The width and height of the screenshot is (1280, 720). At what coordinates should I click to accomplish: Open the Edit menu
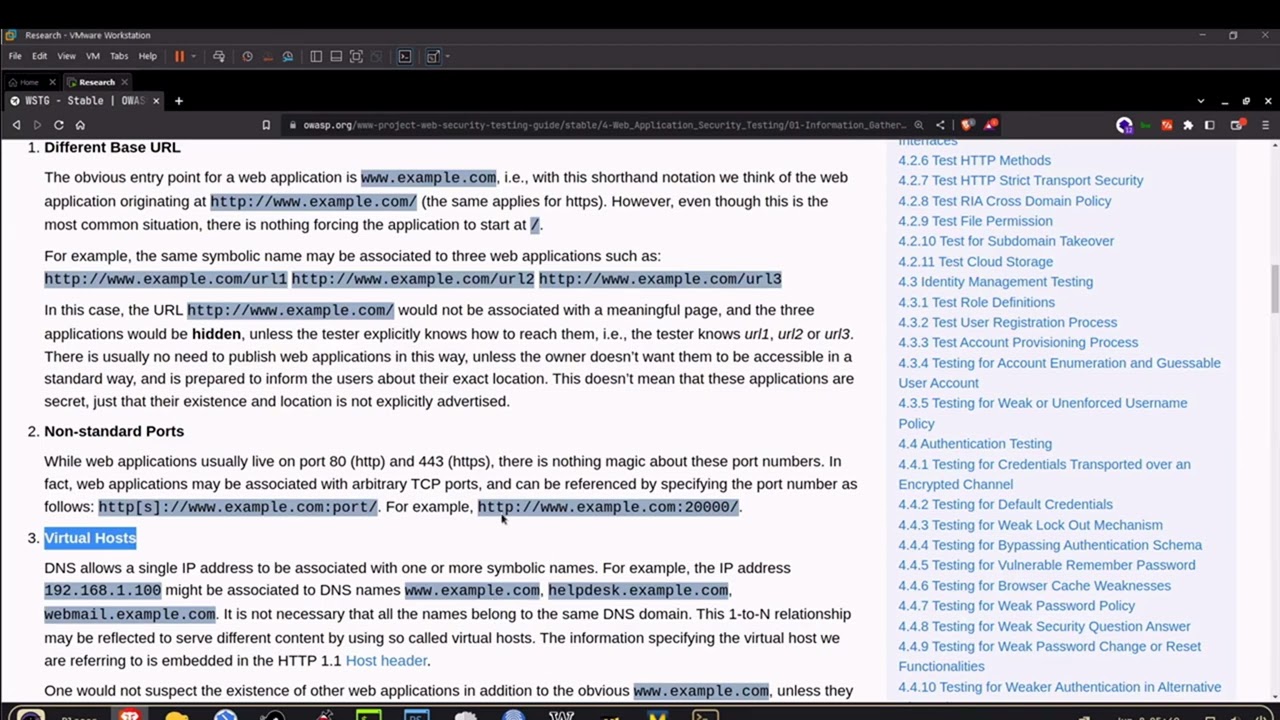point(39,56)
